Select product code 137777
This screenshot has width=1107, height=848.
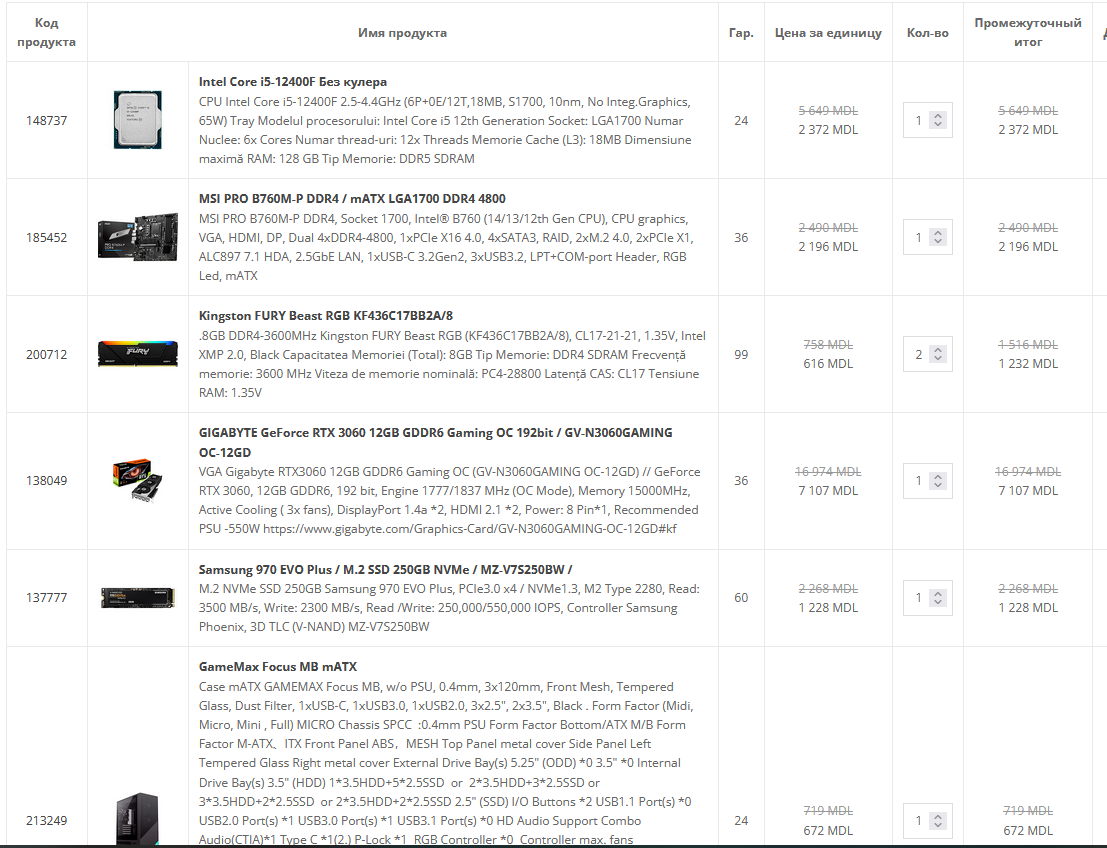[x=47, y=598]
